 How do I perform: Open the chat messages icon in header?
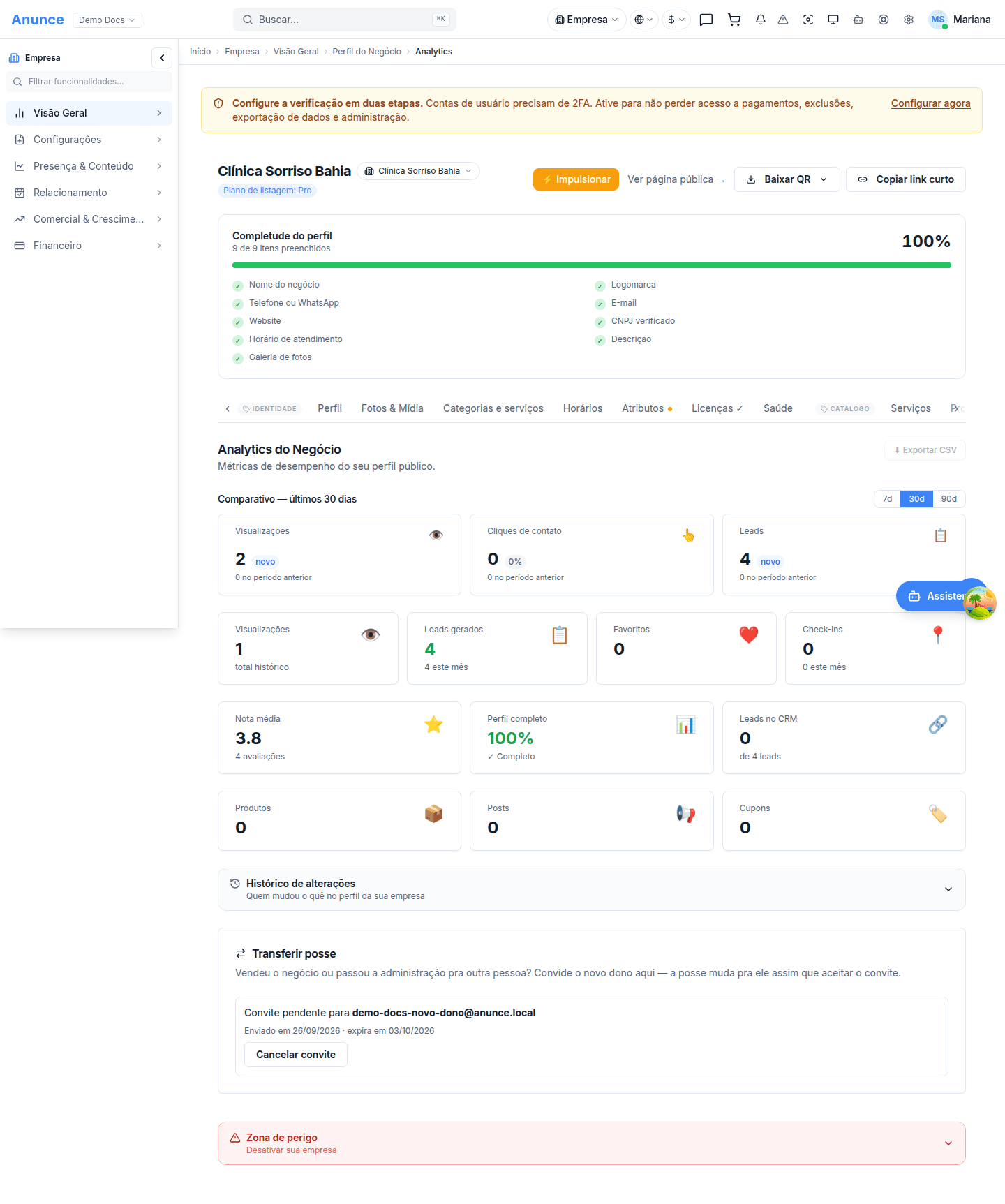(x=706, y=20)
